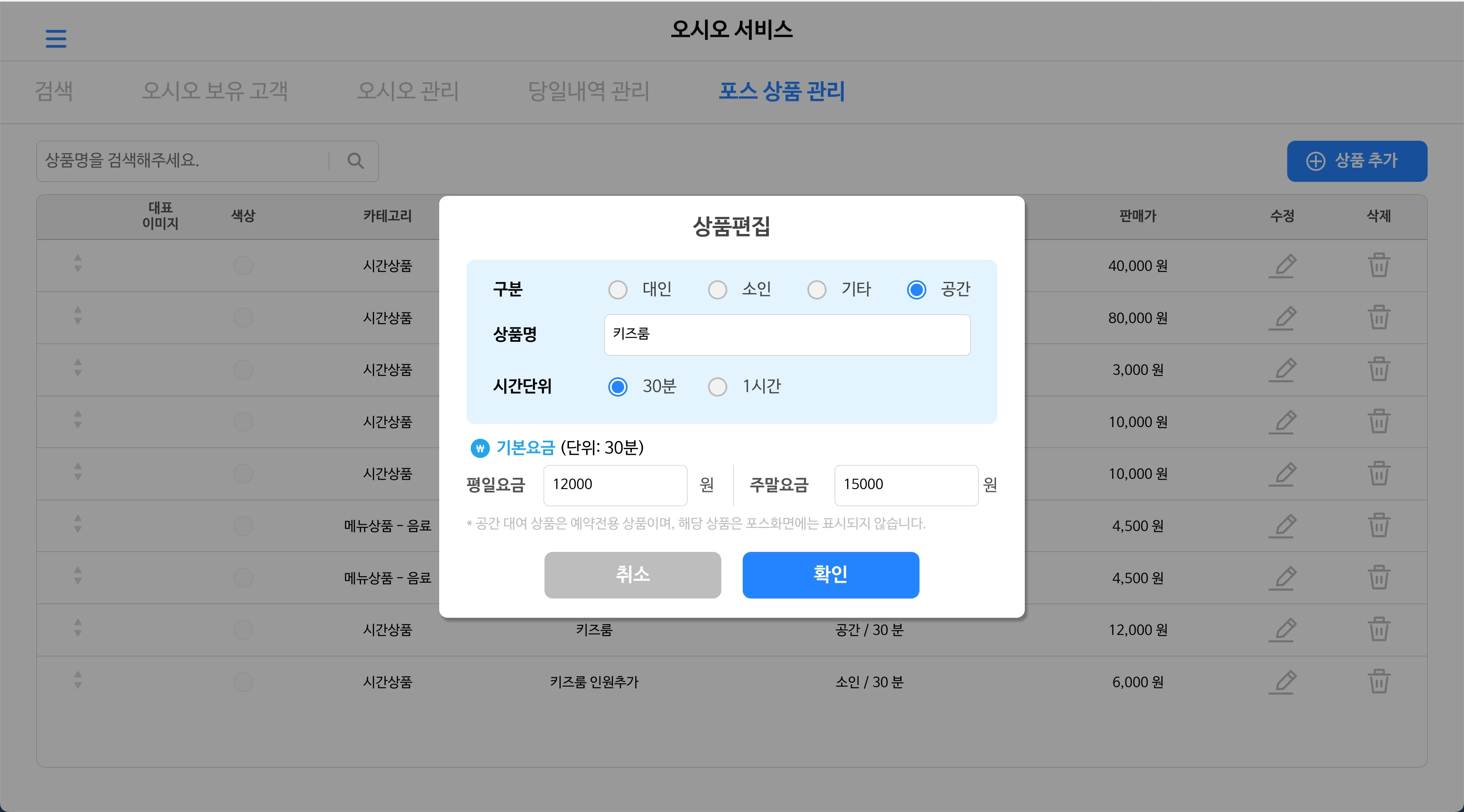
Task: Choose 30분 time unit
Action: click(618, 387)
